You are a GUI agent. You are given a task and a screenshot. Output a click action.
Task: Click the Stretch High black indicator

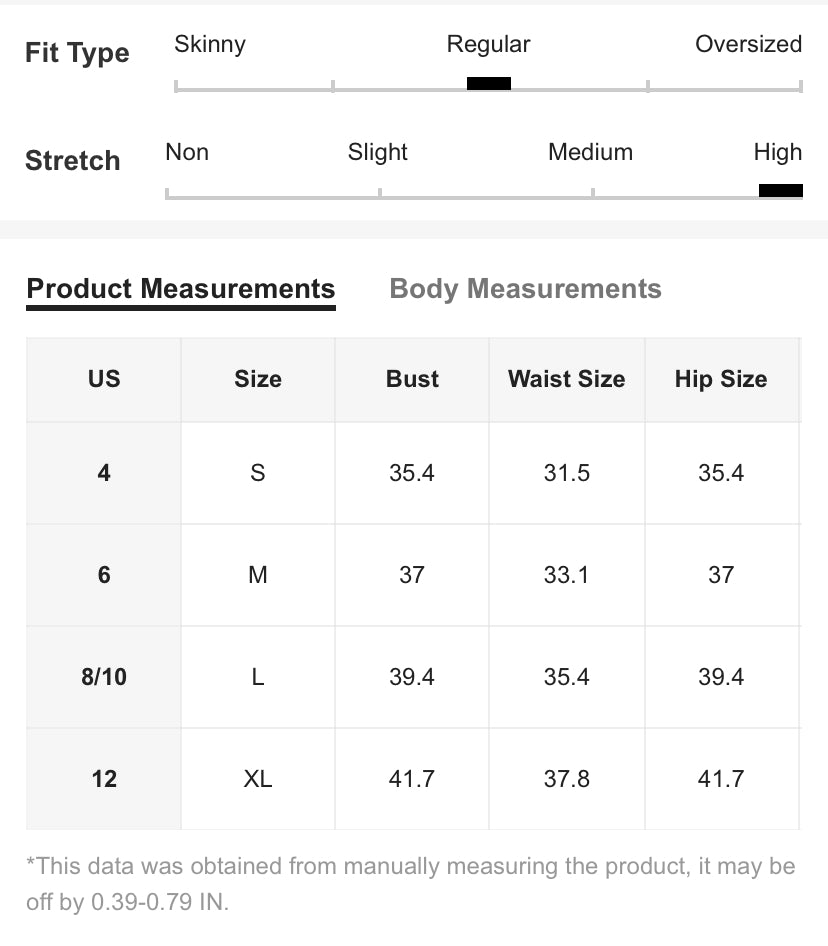pos(781,191)
